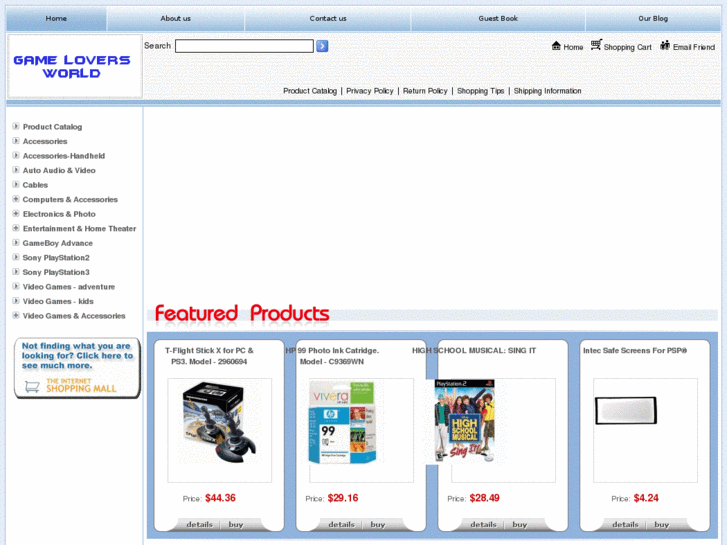Click the Sony PlayStation2 arrow icon
727x545 pixels.
click(x=16, y=257)
